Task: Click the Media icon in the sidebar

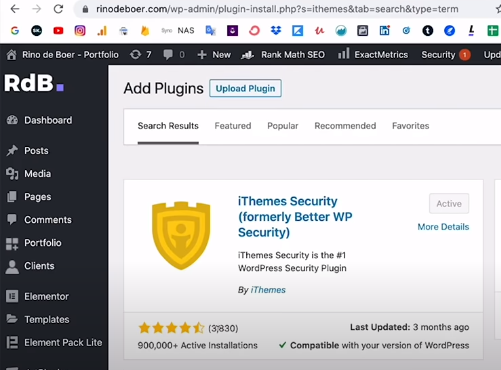Action: [x=12, y=174]
